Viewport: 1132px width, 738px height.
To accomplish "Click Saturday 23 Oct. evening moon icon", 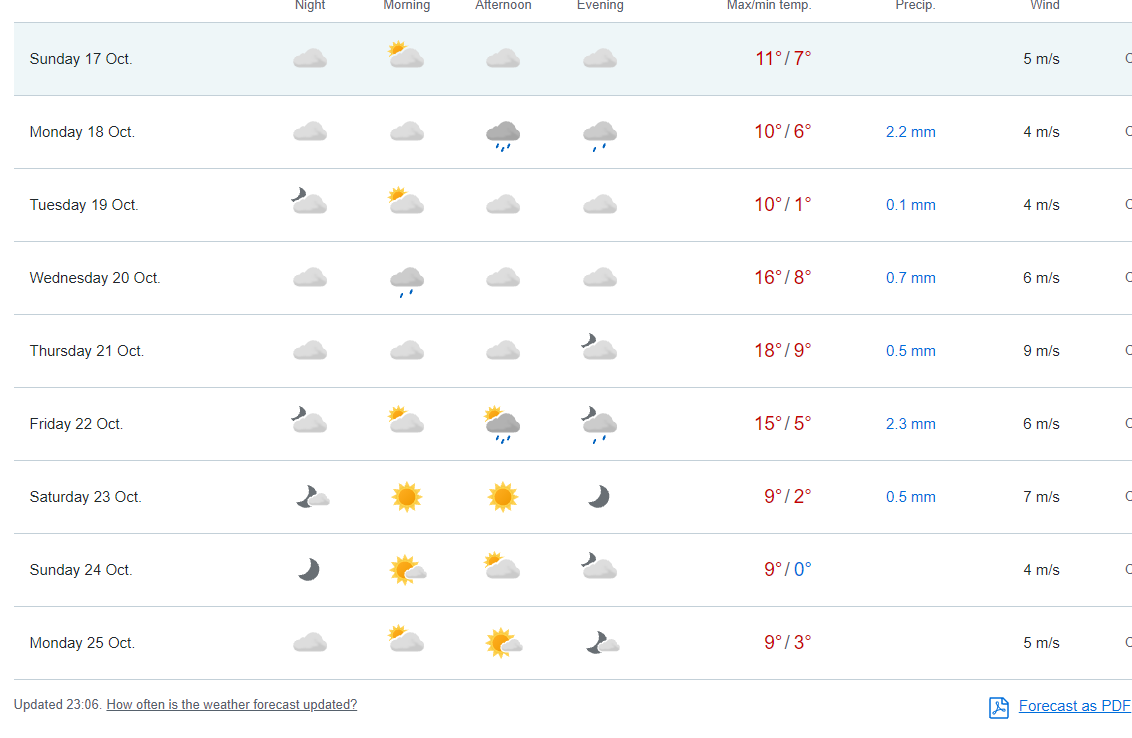I will pyautogui.click(x=599, y=497).
